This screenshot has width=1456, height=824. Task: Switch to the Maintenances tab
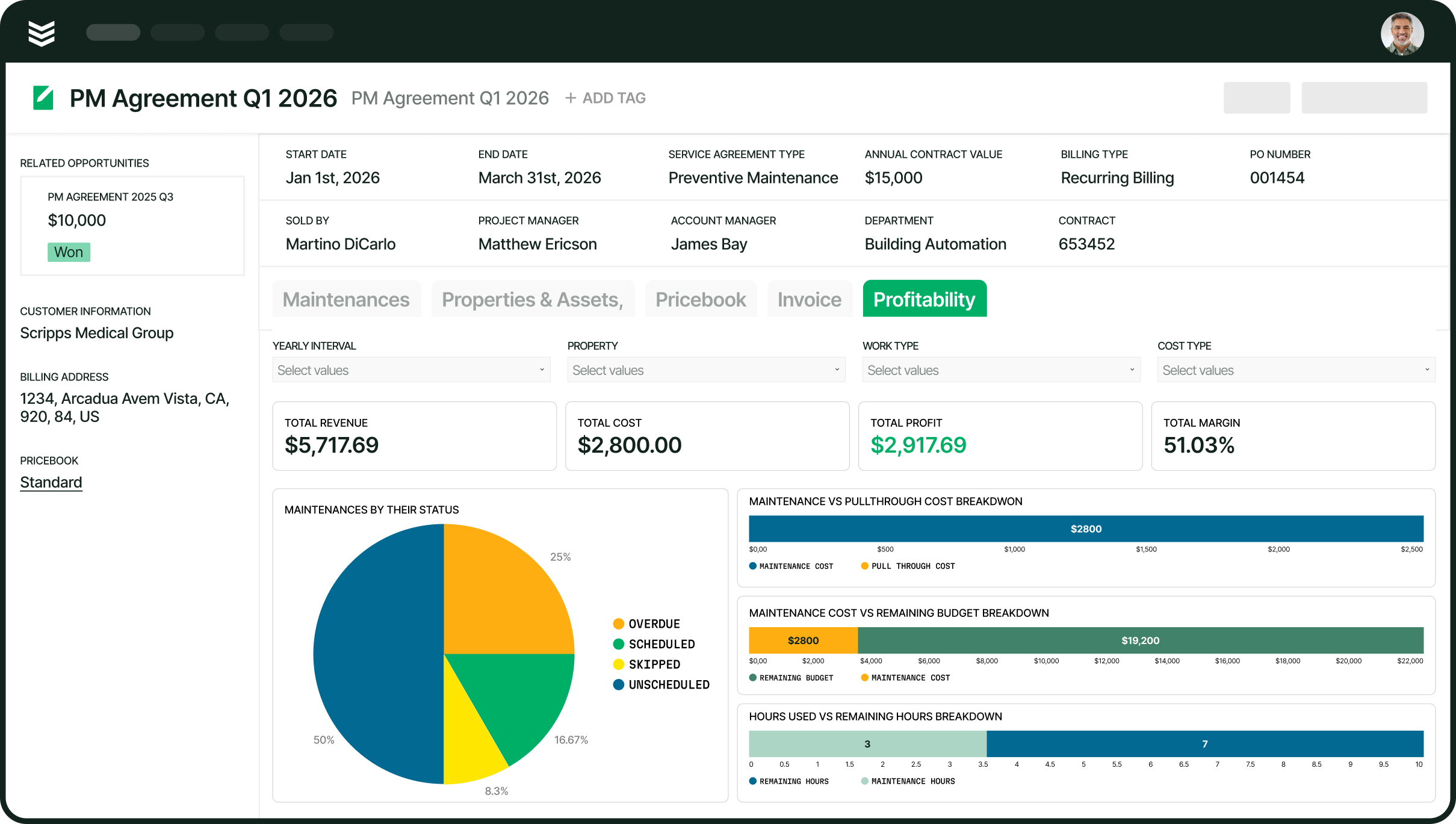coord(346,299)
